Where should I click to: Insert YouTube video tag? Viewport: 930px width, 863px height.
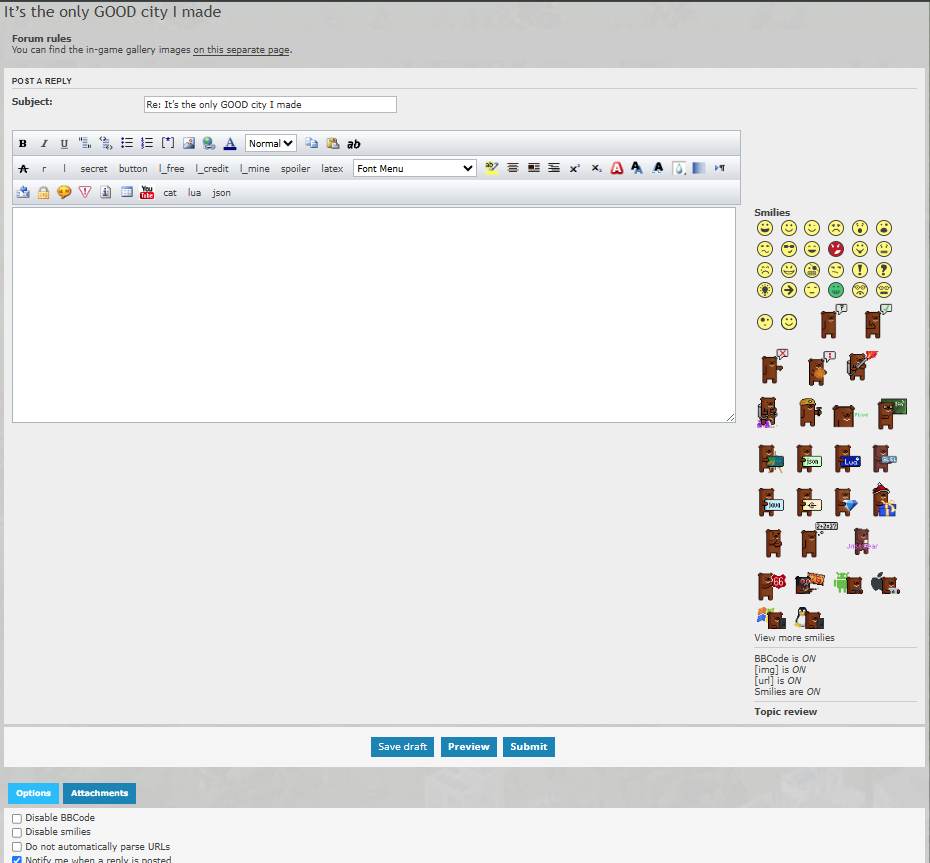[147, 192]
